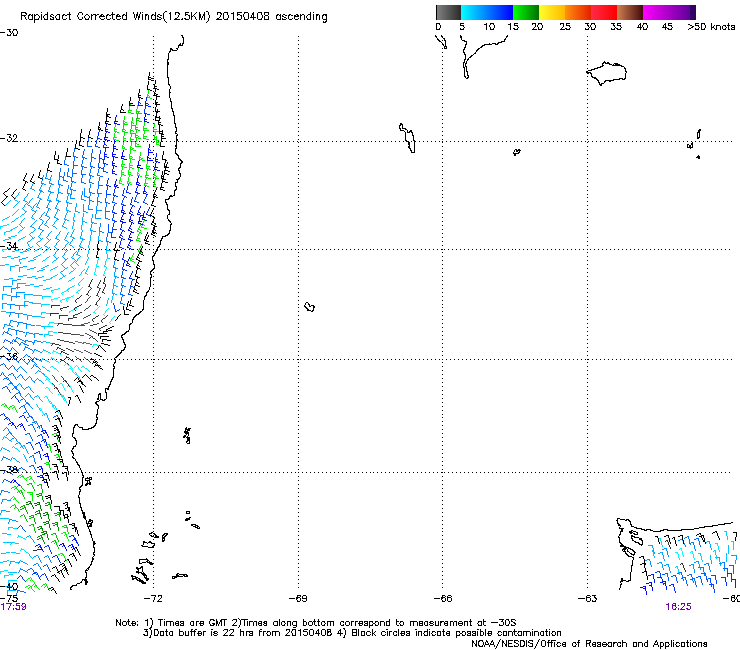740x650 pixels.
Task: Click the legend label '35'
Action: [616, 27]
